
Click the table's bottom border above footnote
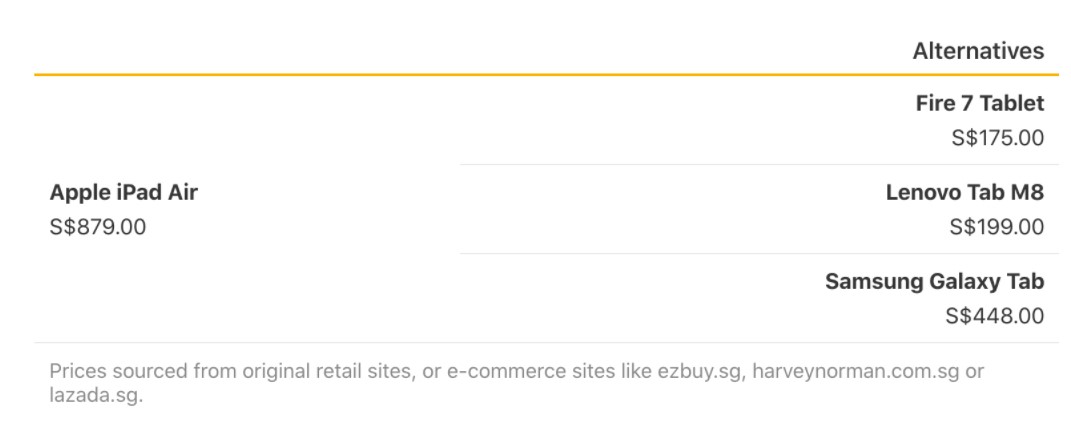tap(546, 342)
